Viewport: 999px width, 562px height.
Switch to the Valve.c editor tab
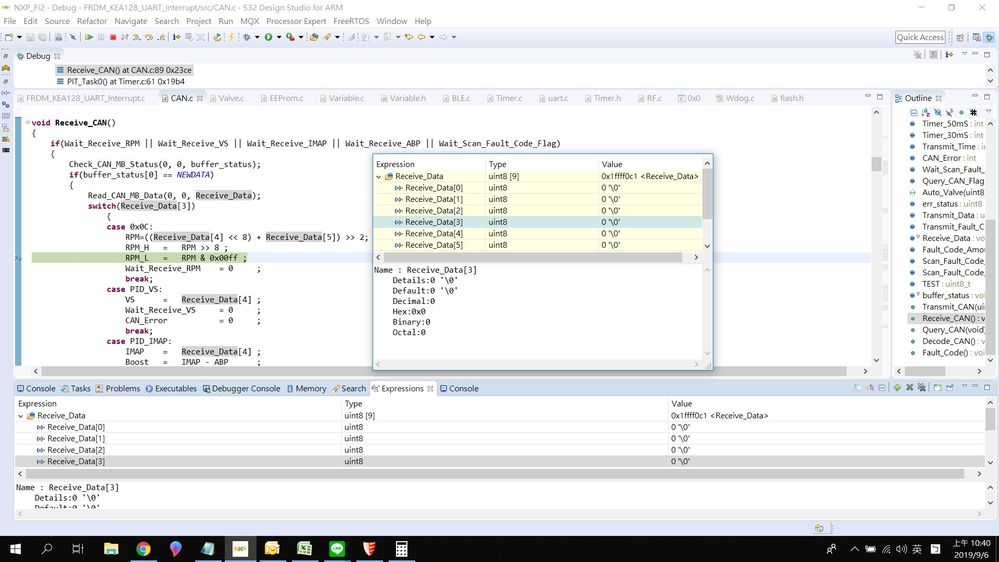tap(226, 98)
